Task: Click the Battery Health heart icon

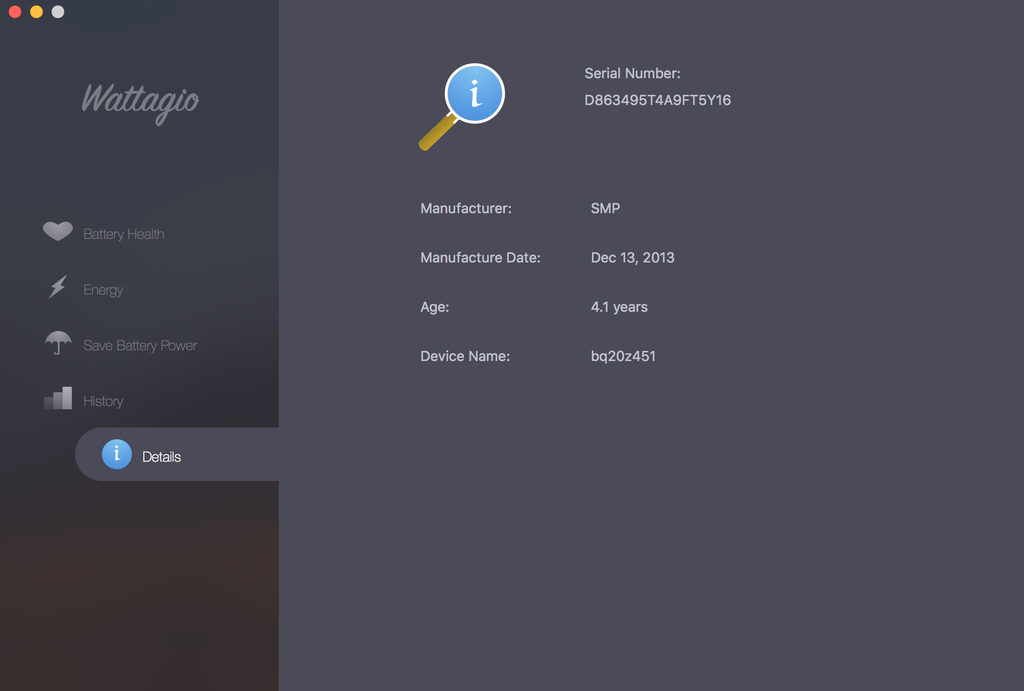Action: (57, 231)
